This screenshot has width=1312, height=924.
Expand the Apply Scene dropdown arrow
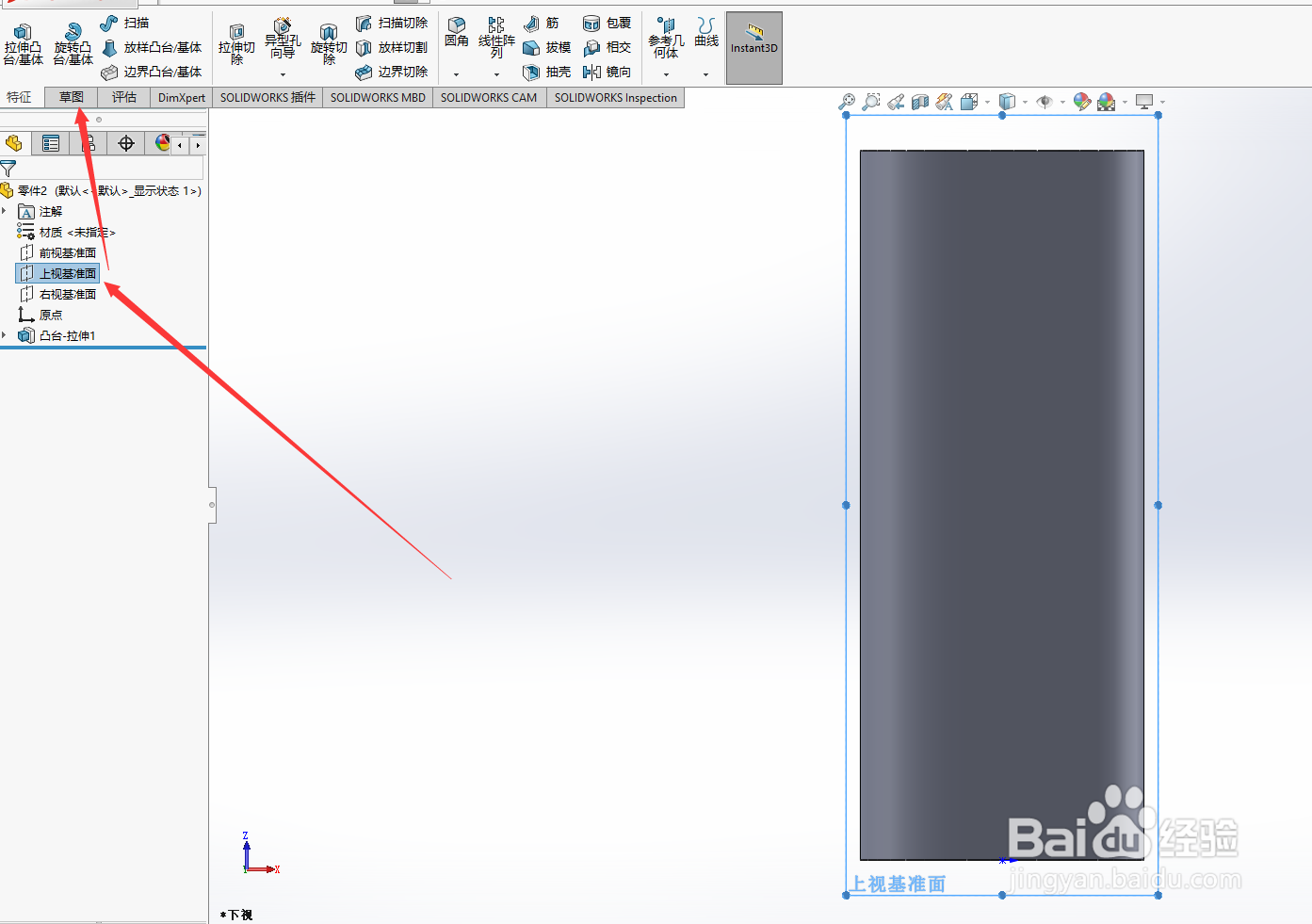1125,102
